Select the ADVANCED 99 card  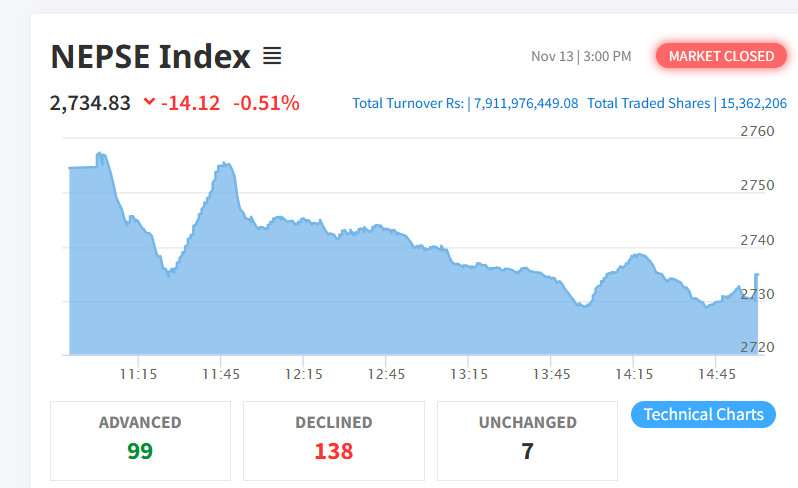(140, 440)
